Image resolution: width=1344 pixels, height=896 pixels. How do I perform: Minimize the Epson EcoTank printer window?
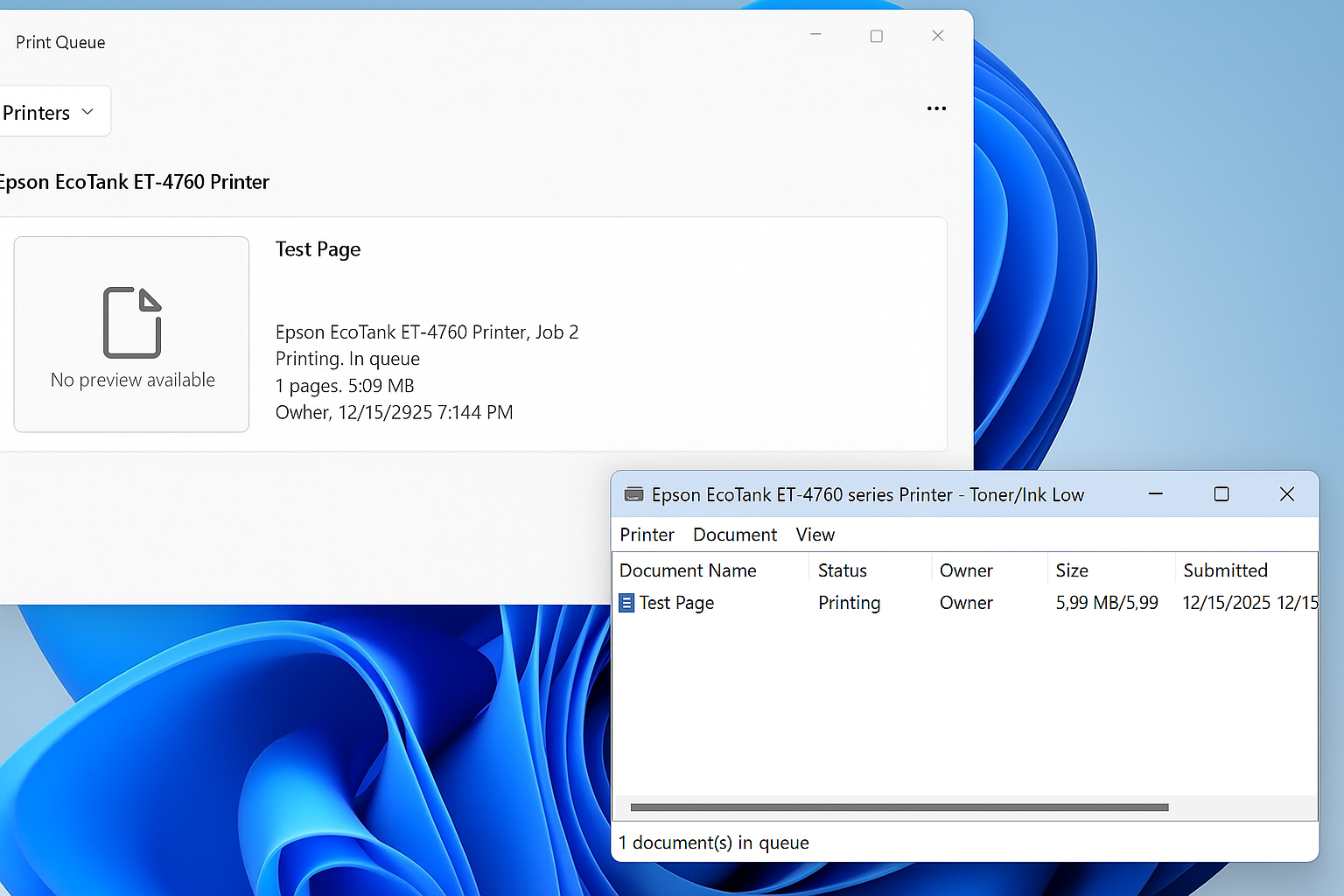click(x=1156, y=494)
